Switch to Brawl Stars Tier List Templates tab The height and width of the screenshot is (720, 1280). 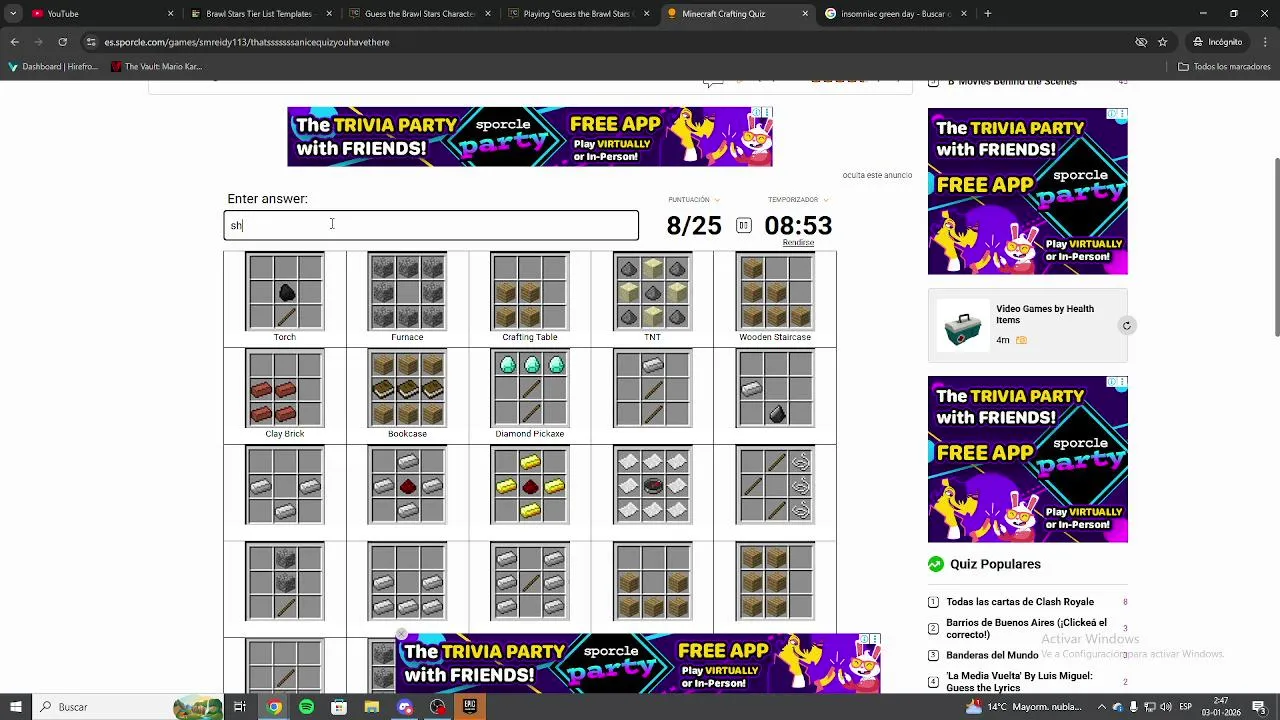click(x=260, y=14)
